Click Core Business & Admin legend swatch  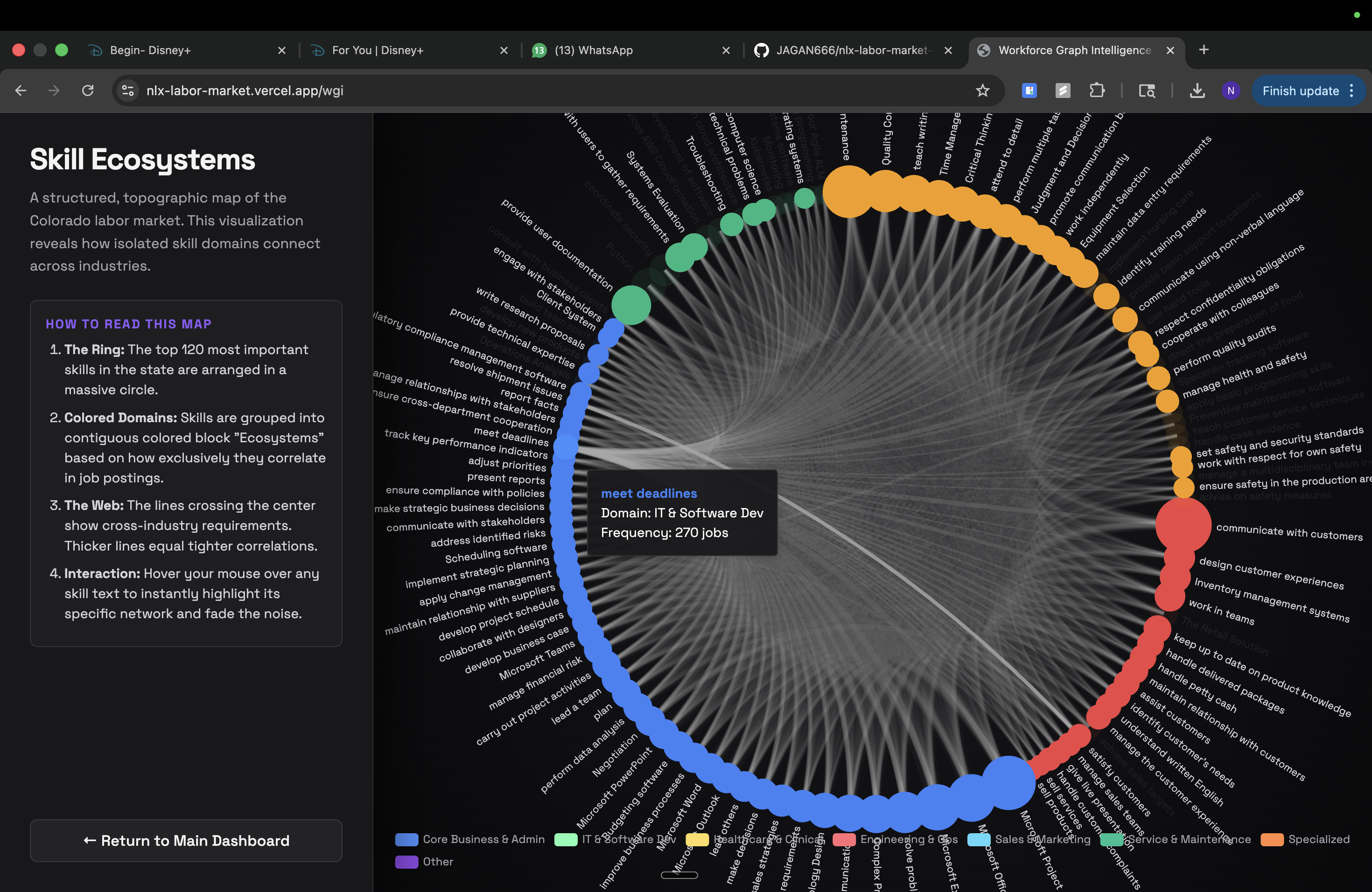[x=406, y=839]
